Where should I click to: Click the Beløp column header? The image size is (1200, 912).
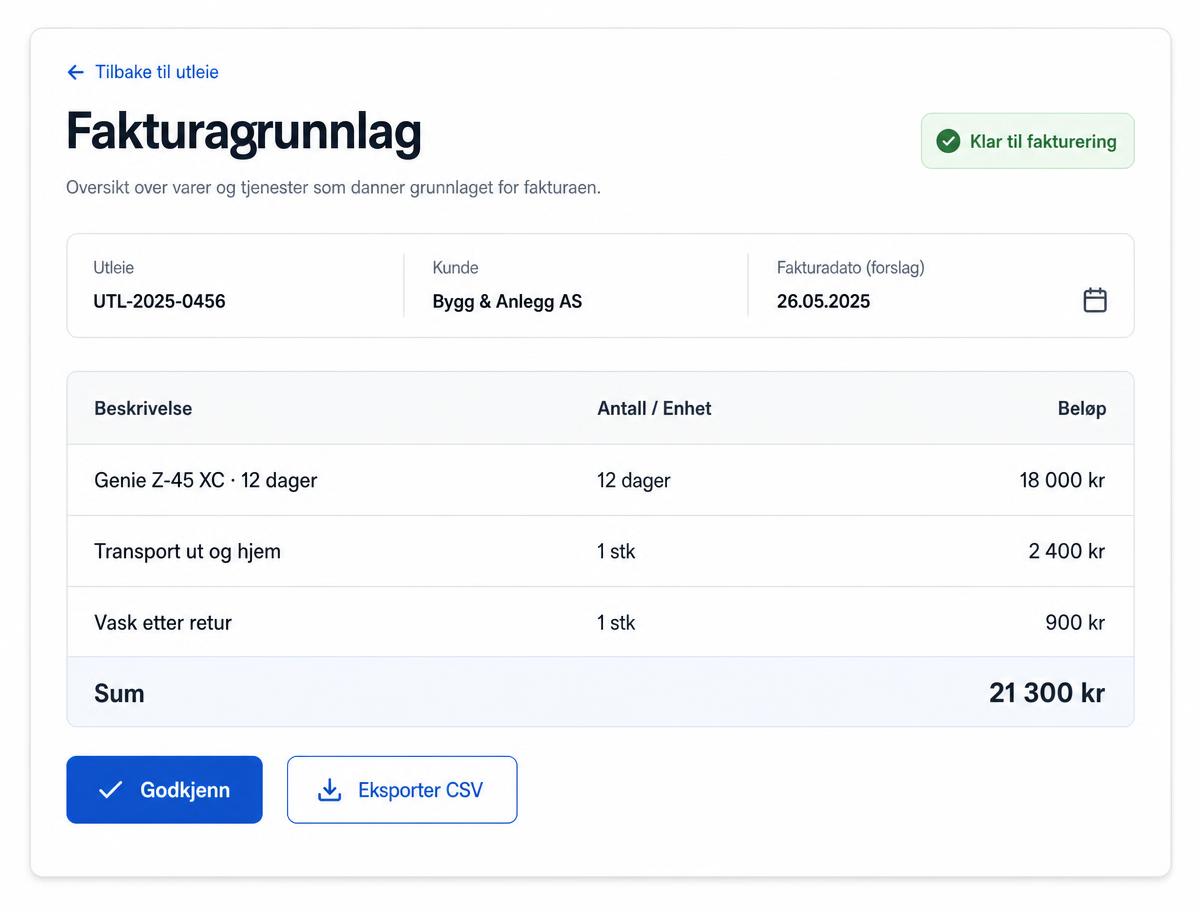pyautogui.click(x=1082, y=408)
